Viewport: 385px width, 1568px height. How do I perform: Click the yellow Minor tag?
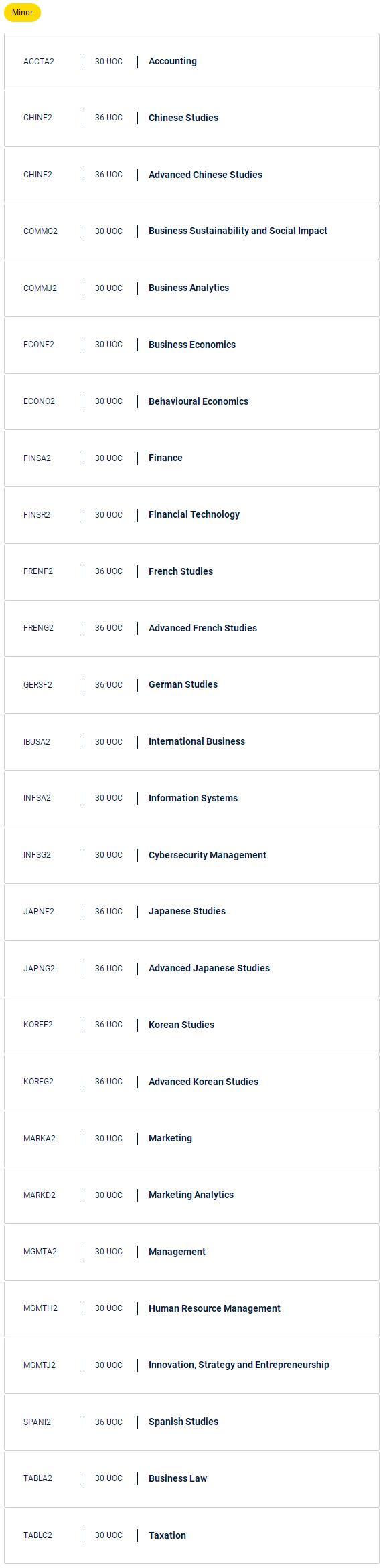pyautogui.click(x=22, y=13)
